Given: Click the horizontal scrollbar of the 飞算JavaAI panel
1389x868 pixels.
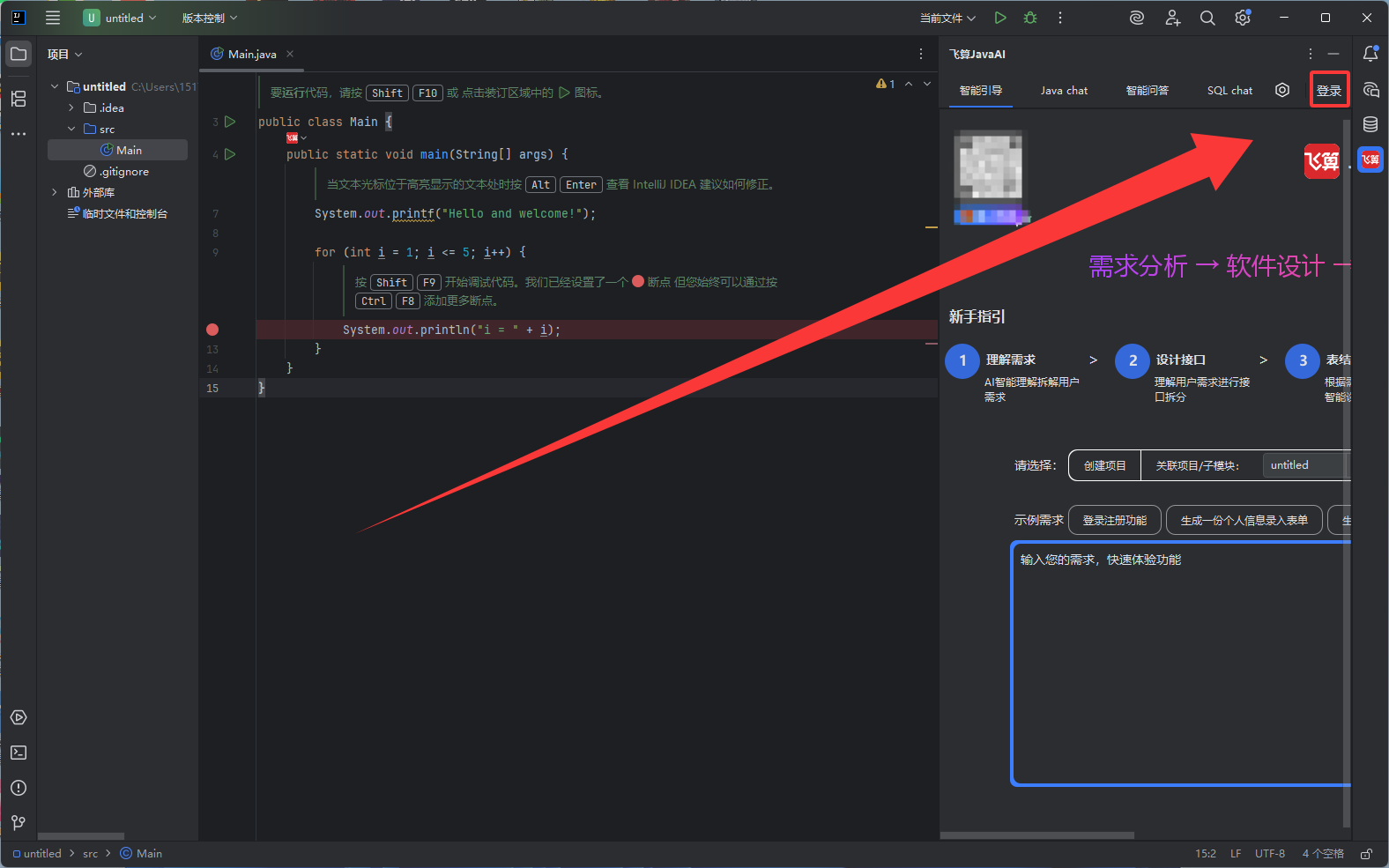Looking at the screenshot, I should pyautogui.click(x=1037, y=835).
